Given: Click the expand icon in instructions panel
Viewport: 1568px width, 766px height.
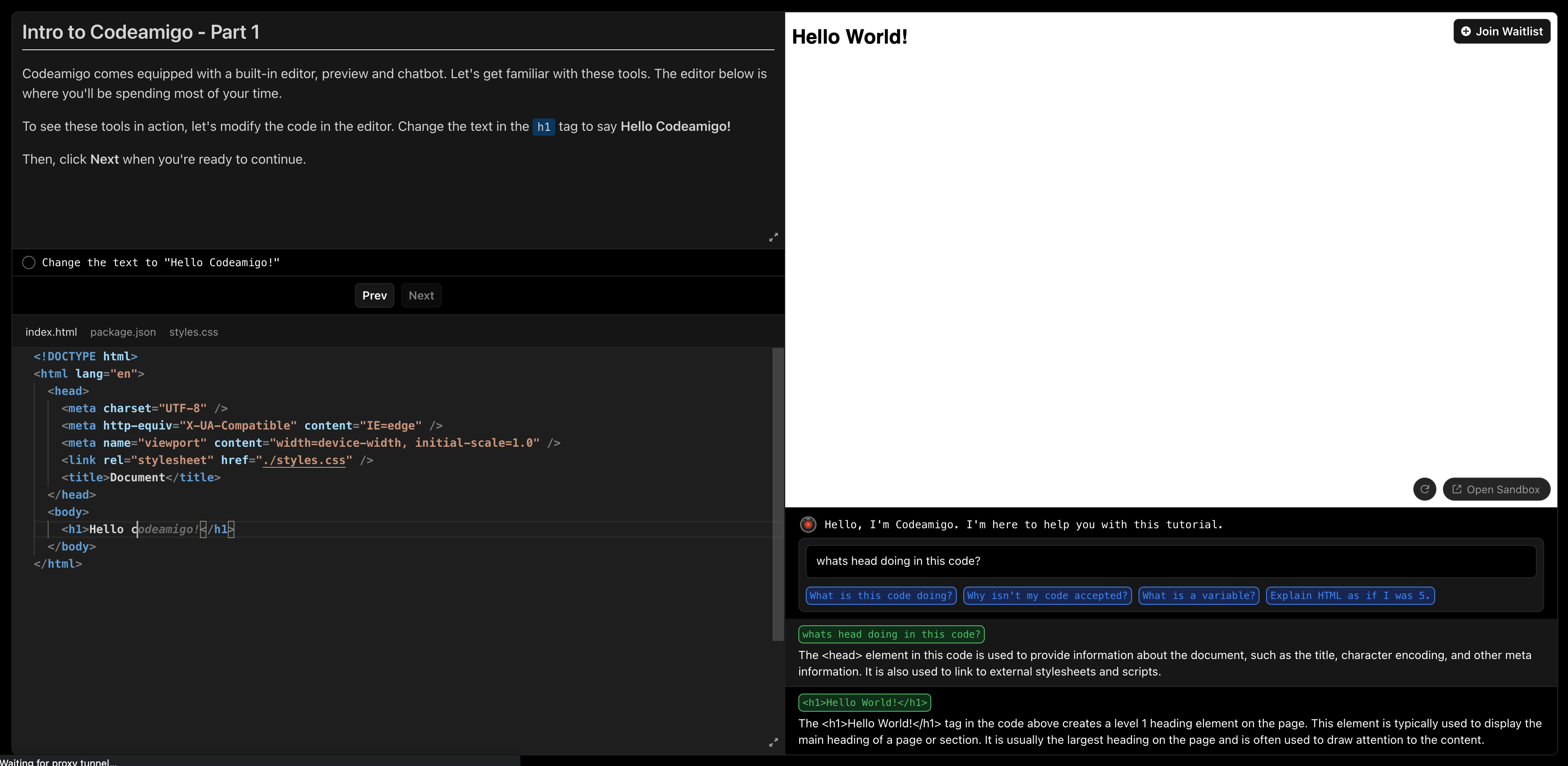Looking at the screenshot, I should [773, 237].
